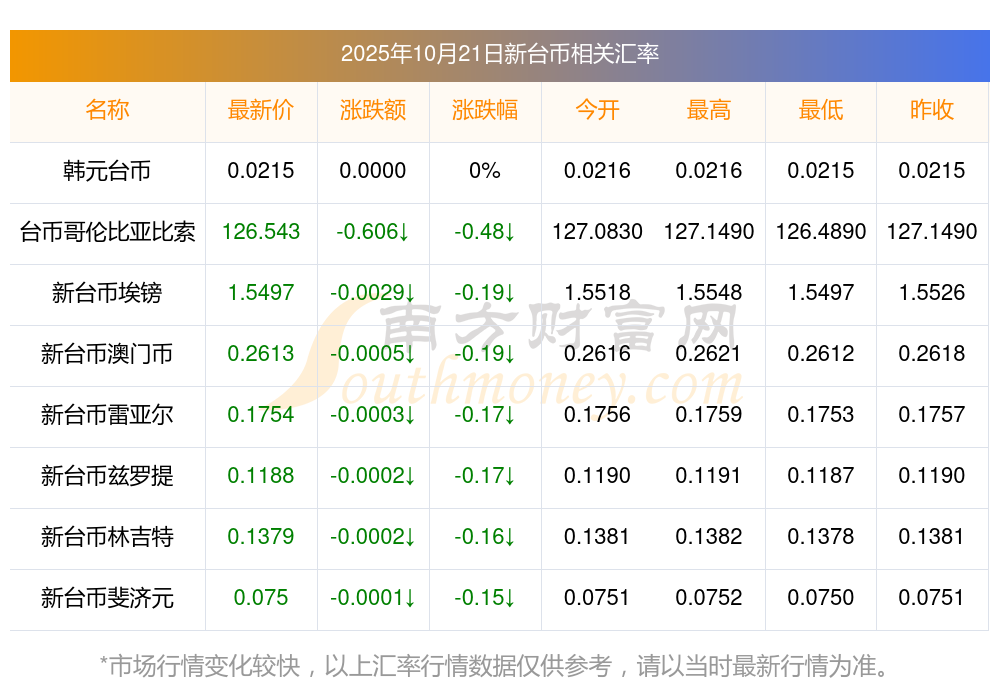This screenshot has height=697, width=1000.
Task: Open the 台币哥伦比亚比索 currency pair
Action: pyautogui.click(x=107, y=232)
